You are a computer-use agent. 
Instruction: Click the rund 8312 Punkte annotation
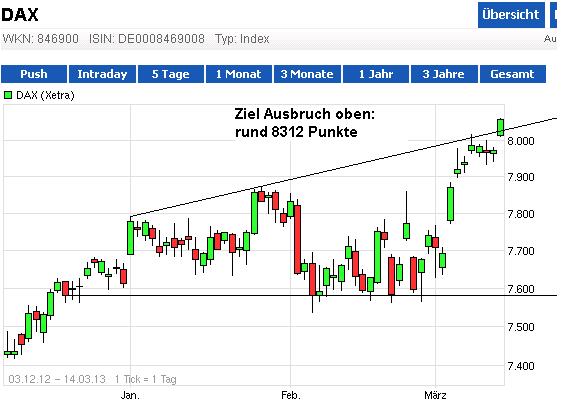[296, 132]
